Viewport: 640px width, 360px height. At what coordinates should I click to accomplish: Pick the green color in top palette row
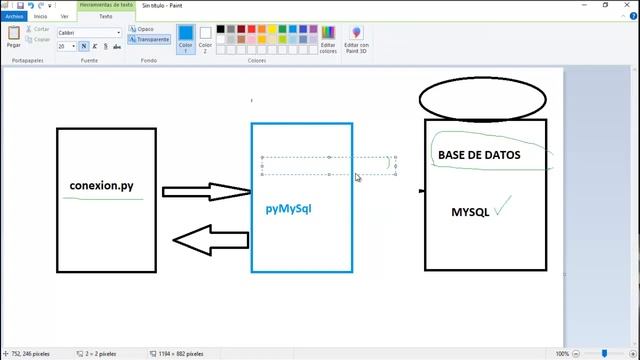tap(282, 29)
